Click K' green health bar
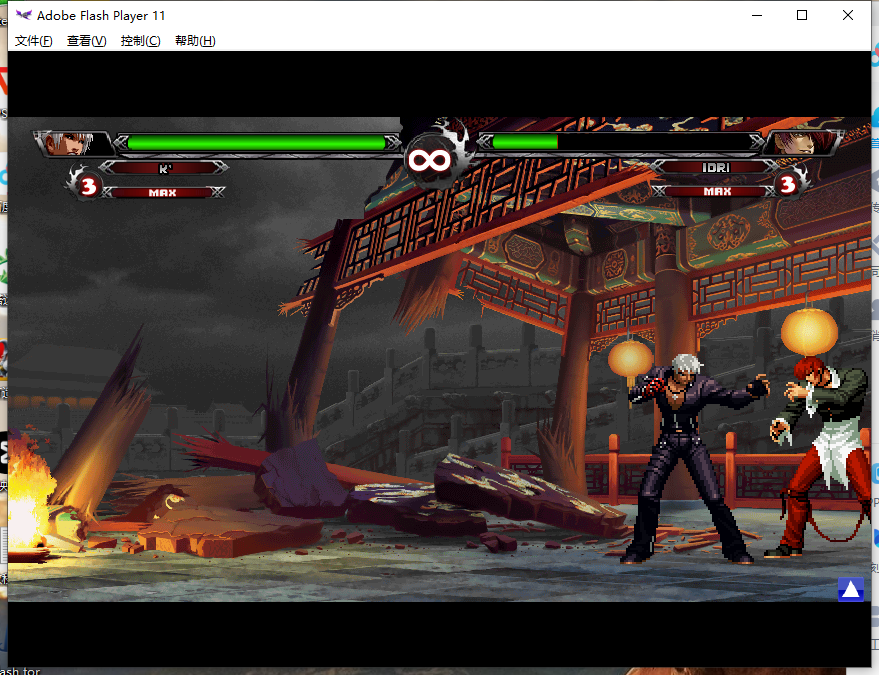The image size is (879, 675). (x=256, y=143)
